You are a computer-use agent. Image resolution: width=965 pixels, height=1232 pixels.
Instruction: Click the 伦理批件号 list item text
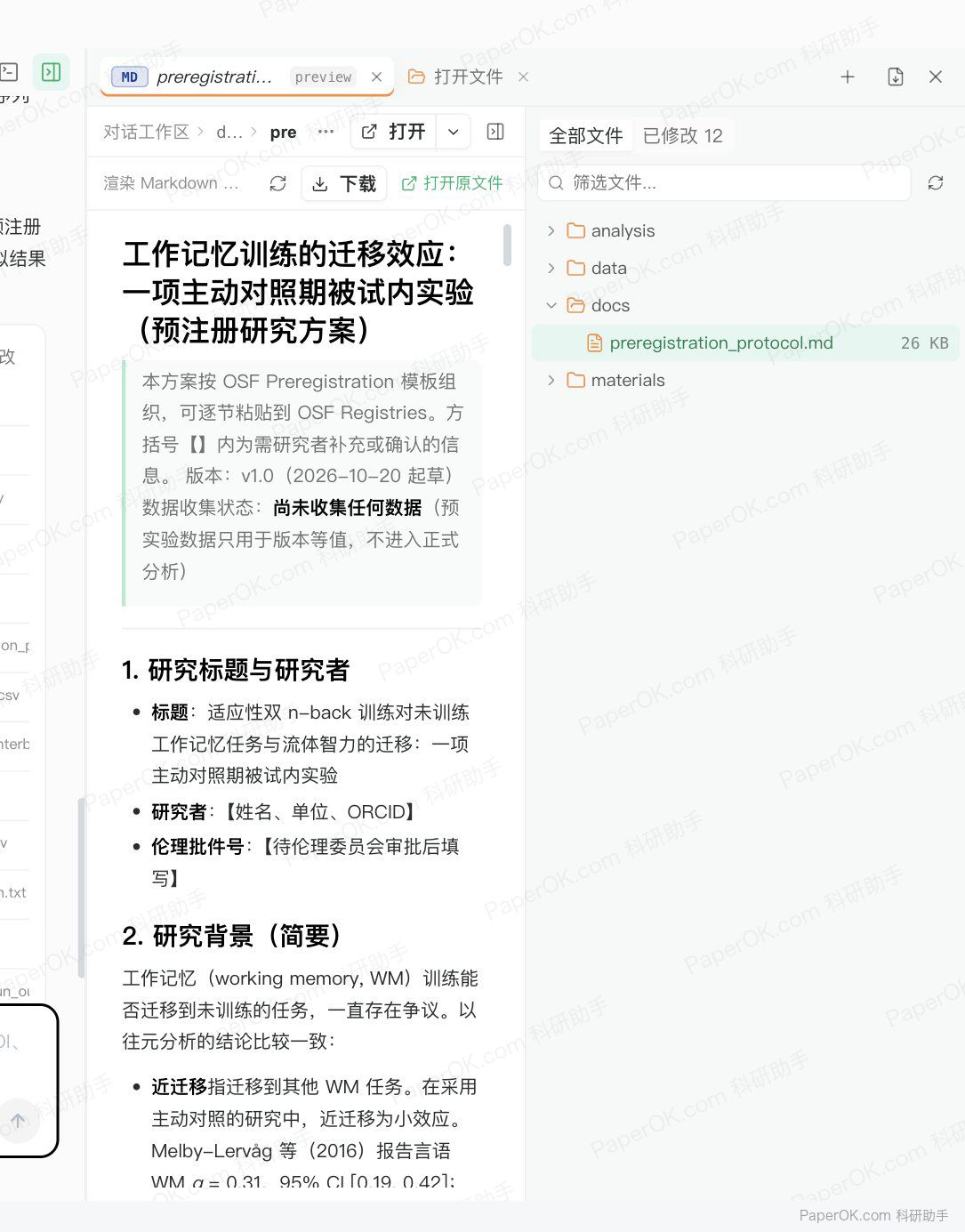click(305, 862)
